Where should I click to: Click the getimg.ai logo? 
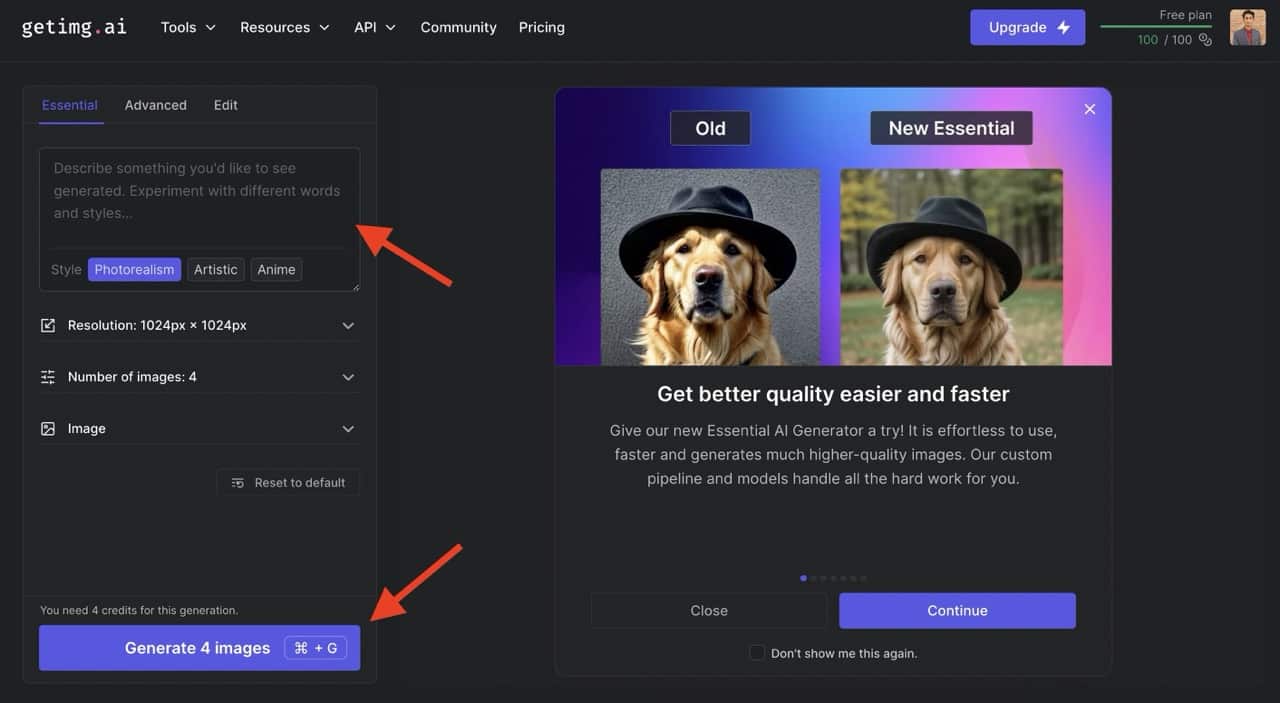(x=73, y=27)
